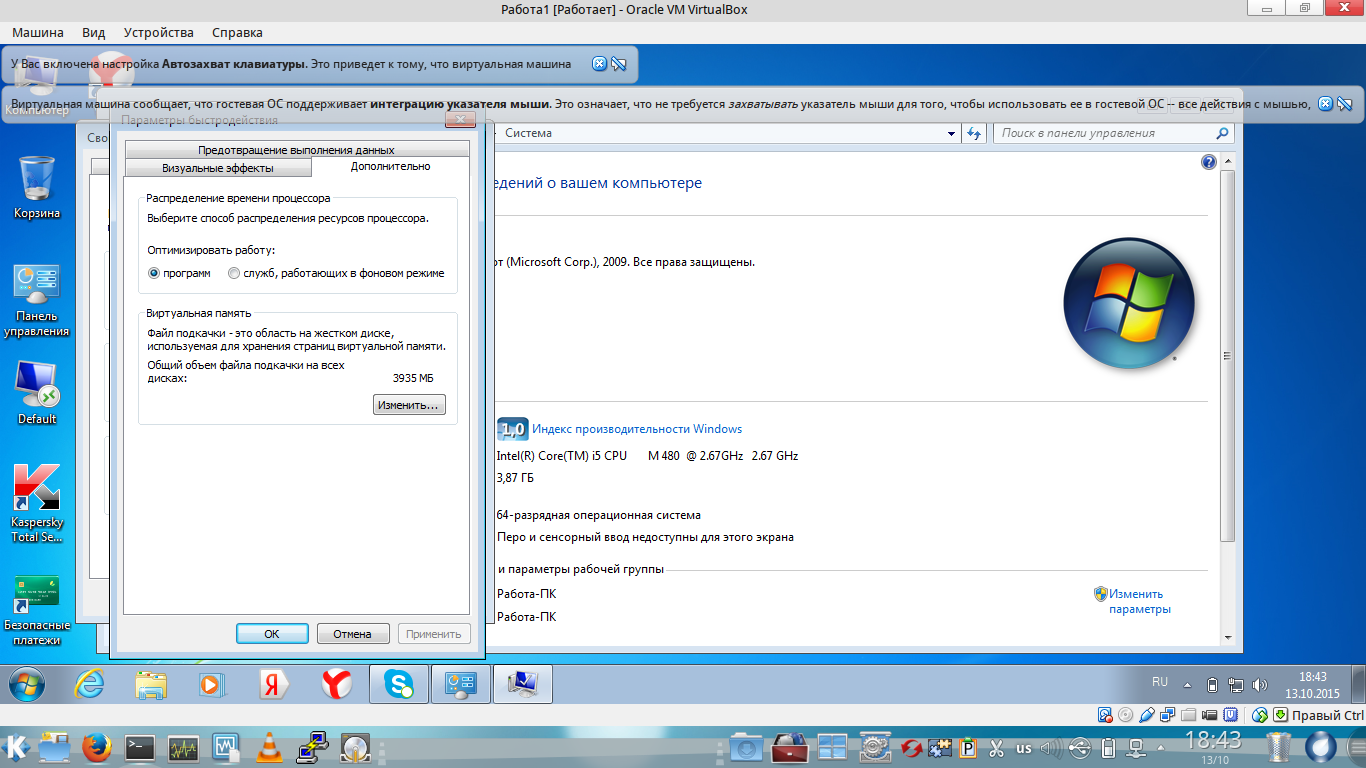Open the Справка menu

click(x=238, y=32)
